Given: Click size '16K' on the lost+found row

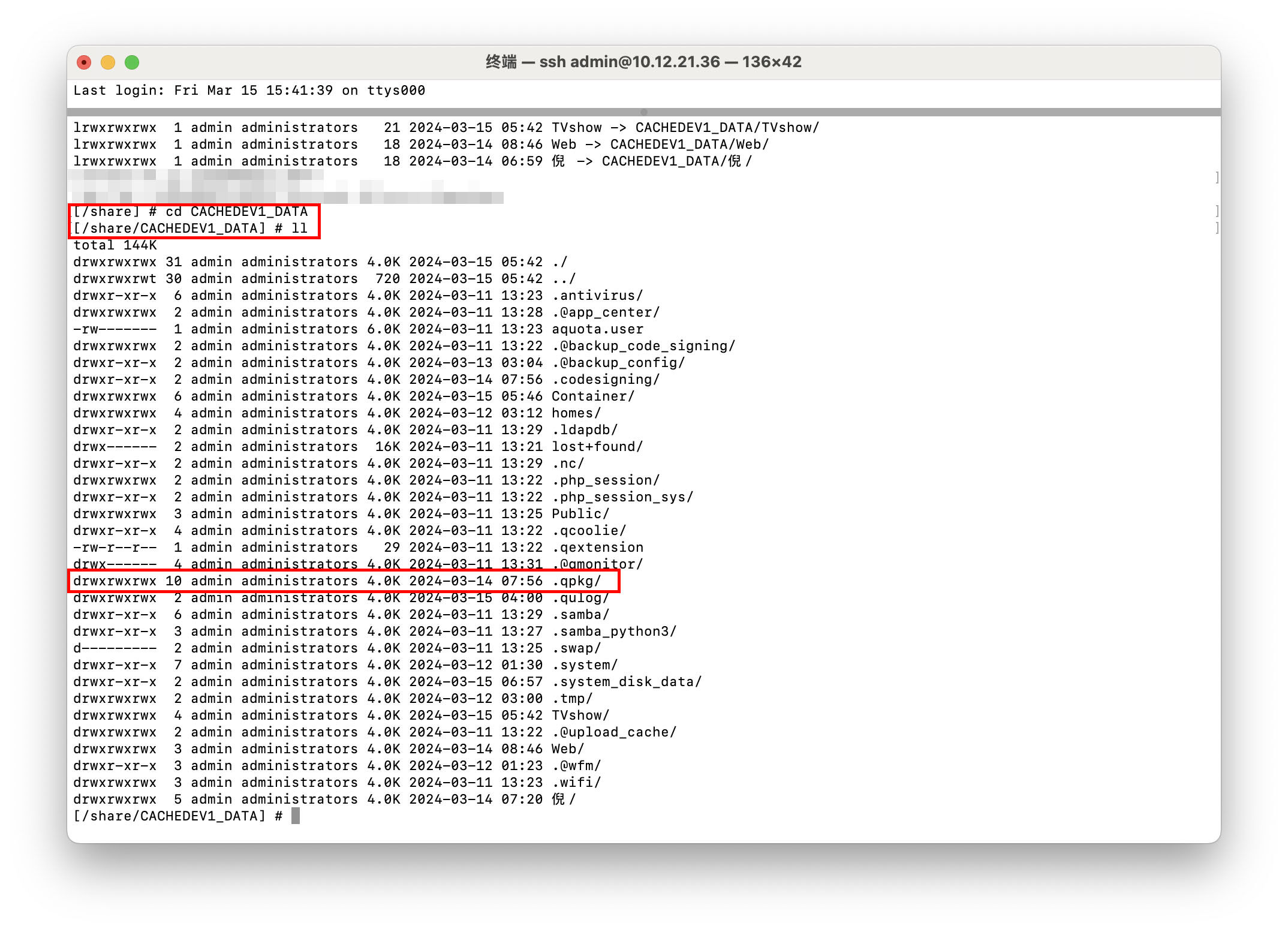Looking at the screenshot, I should pyautogui.click(x=388, y=447).
